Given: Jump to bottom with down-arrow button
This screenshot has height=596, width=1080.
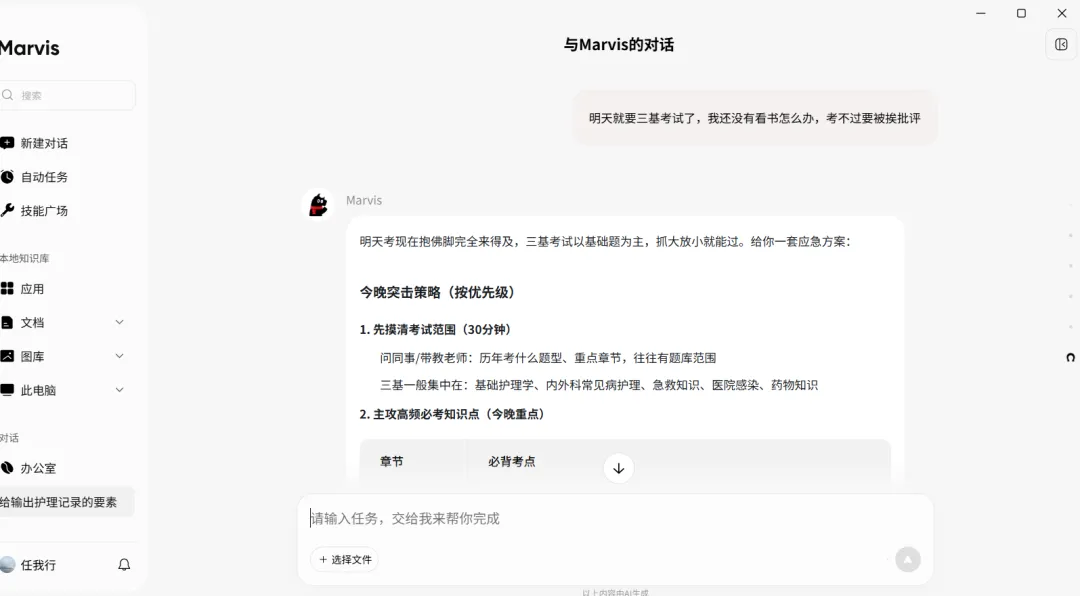Looking at the screenshot, I should [x=619, y=469].
